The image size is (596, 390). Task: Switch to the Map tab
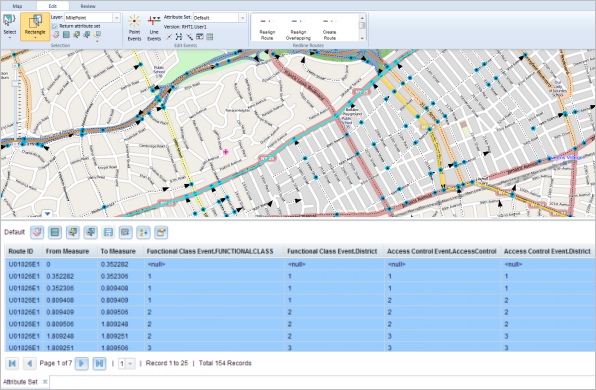coord(17,6)
